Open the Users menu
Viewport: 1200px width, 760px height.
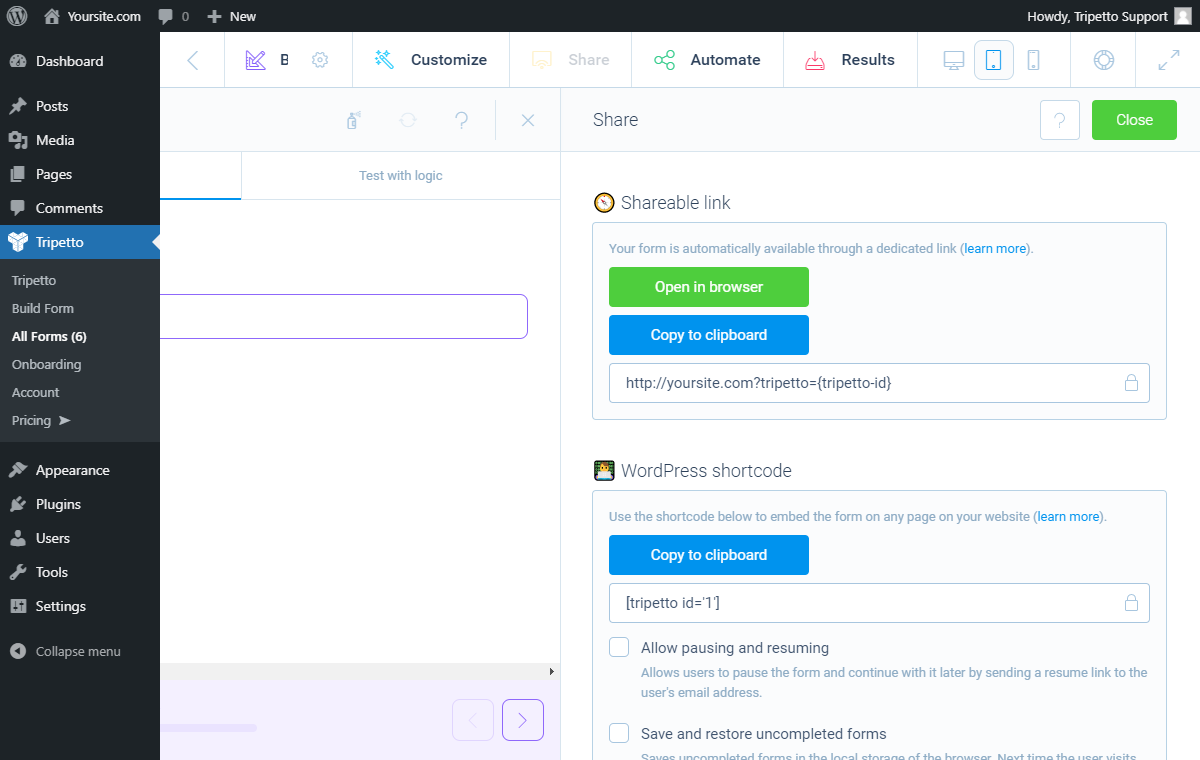click(x=80, y=538)
